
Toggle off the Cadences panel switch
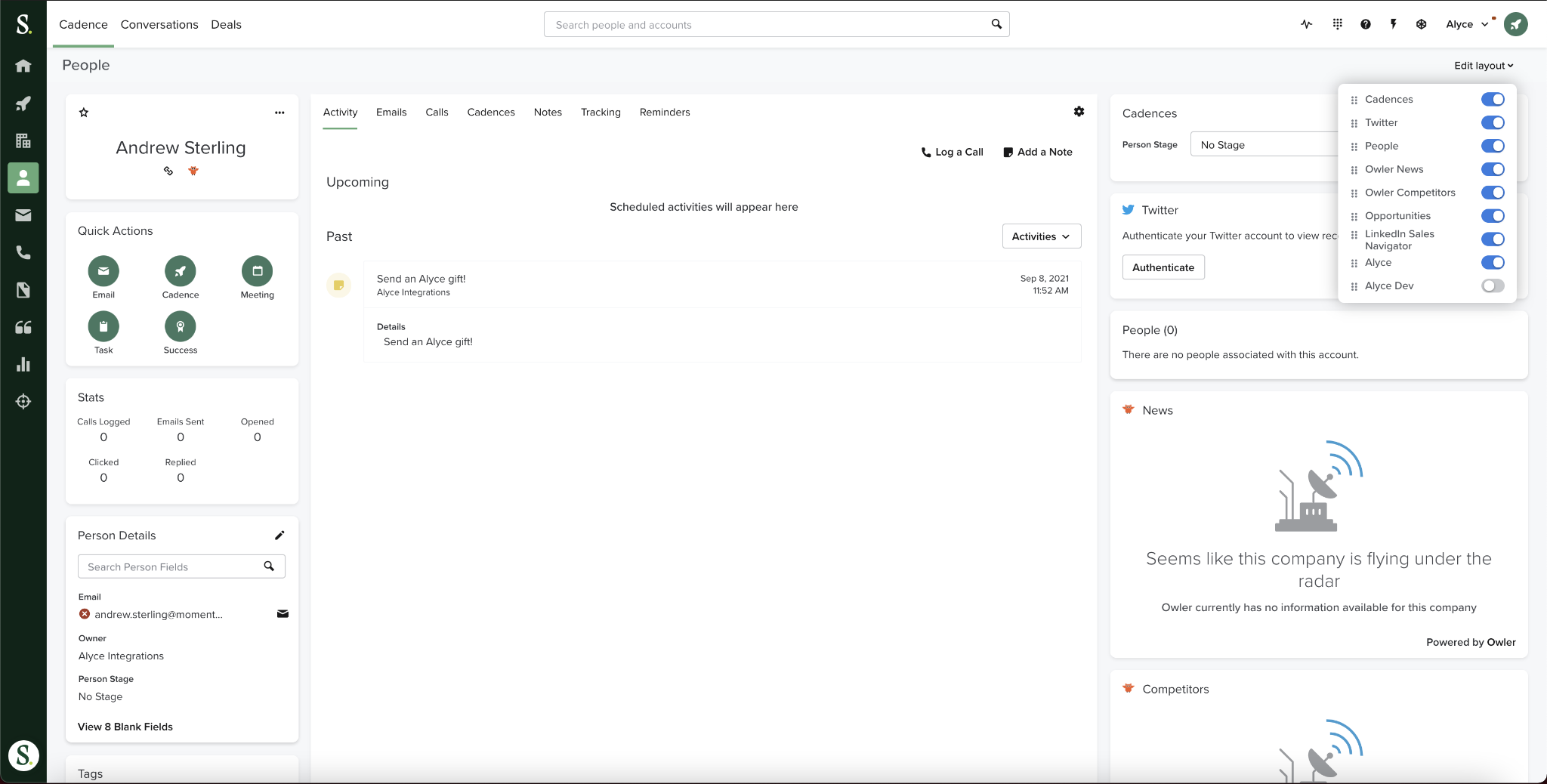pyautogui.click(x=1493, y=99)
